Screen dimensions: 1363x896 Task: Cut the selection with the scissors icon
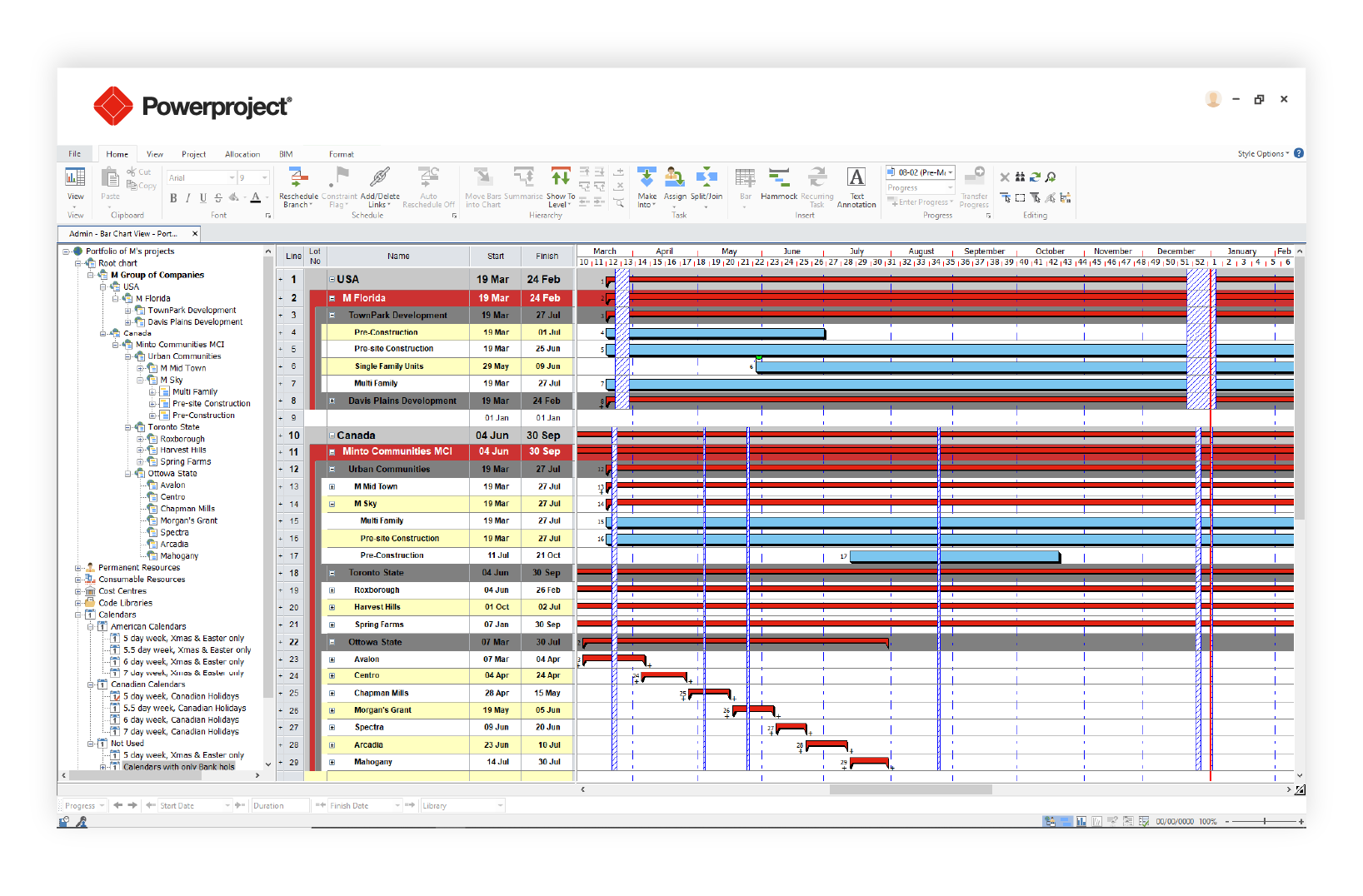(x=132, y=172)
